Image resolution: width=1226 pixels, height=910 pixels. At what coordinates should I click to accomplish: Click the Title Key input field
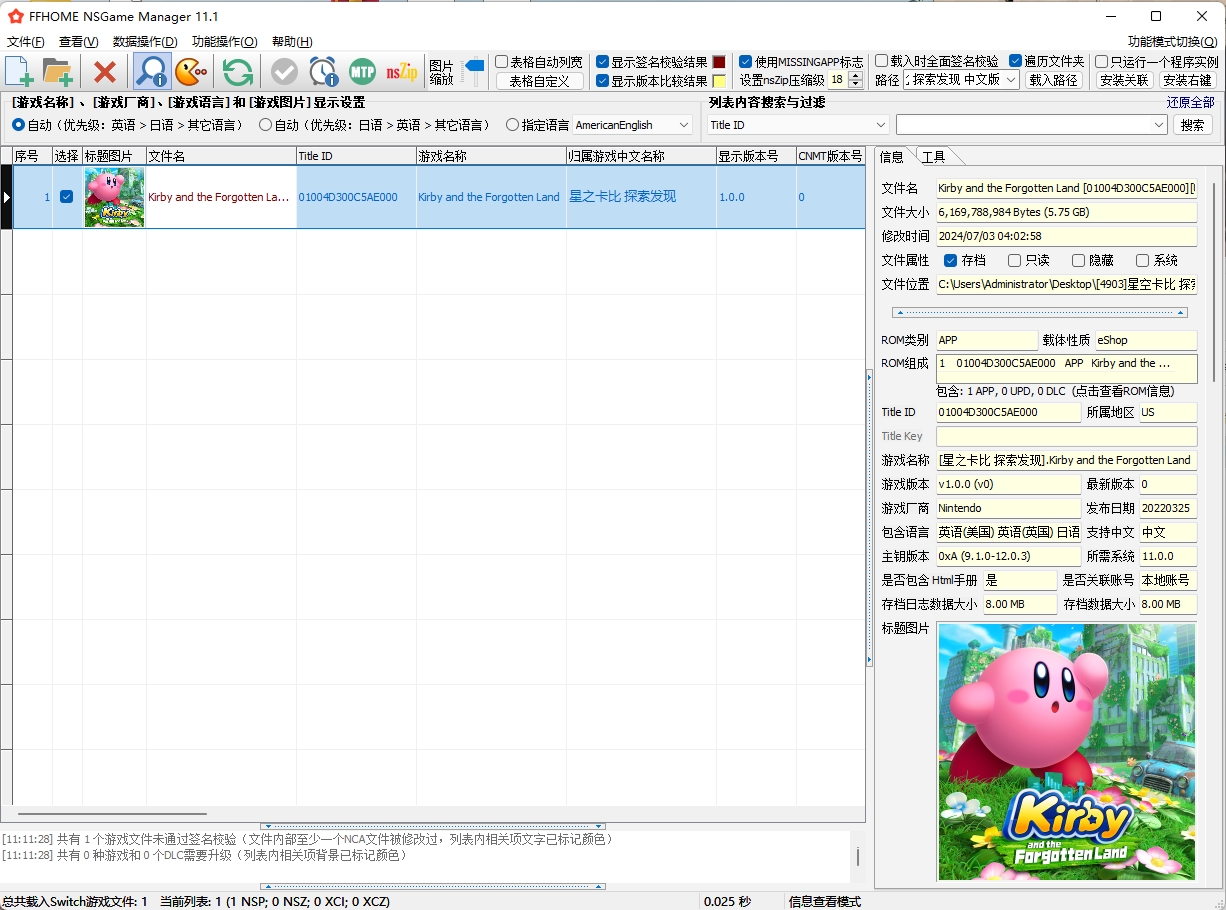pyautogui.click(x=1066, y=436)
